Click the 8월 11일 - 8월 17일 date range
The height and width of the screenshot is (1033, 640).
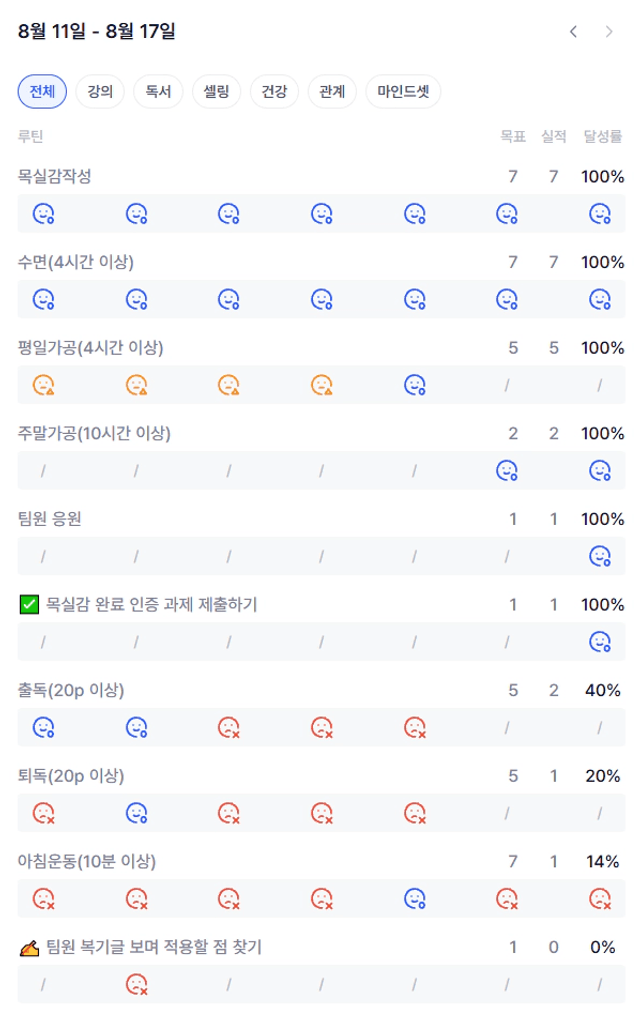[x=96, y=31]
